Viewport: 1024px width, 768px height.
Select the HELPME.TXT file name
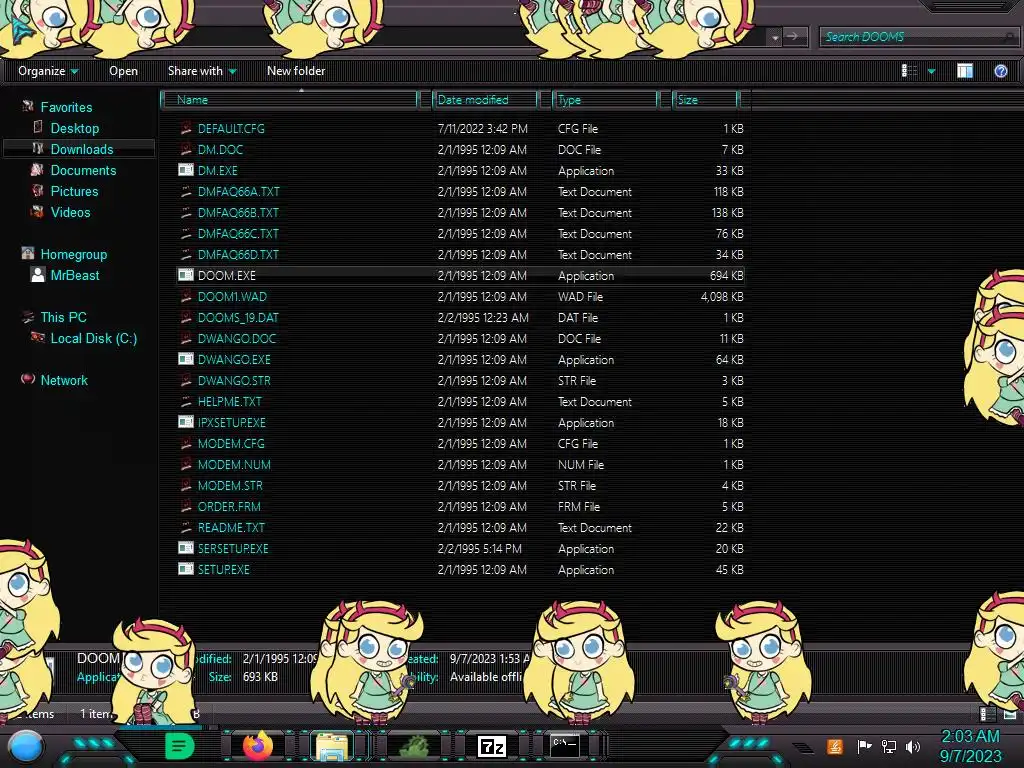point(229,401)
